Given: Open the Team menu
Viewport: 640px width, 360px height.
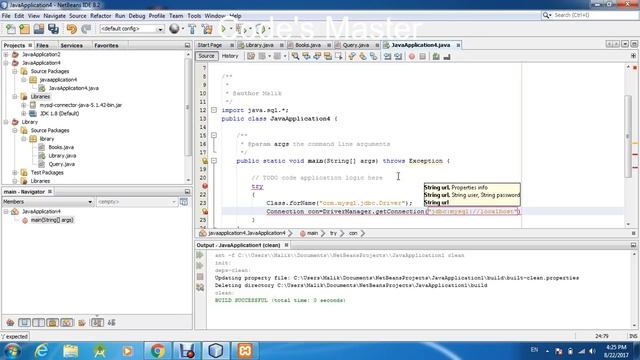Looking at the screenshot, I should pyautogui.click(x=176, y=16).
